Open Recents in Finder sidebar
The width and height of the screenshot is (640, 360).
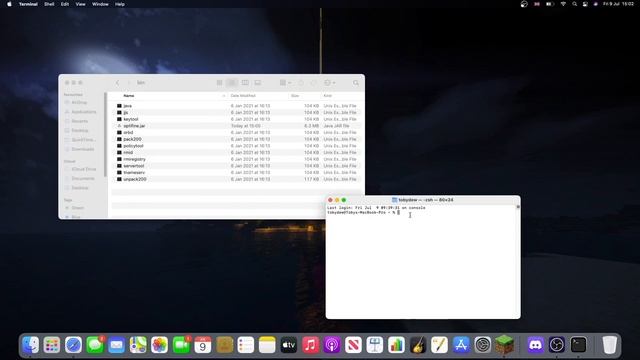(79, 121)
